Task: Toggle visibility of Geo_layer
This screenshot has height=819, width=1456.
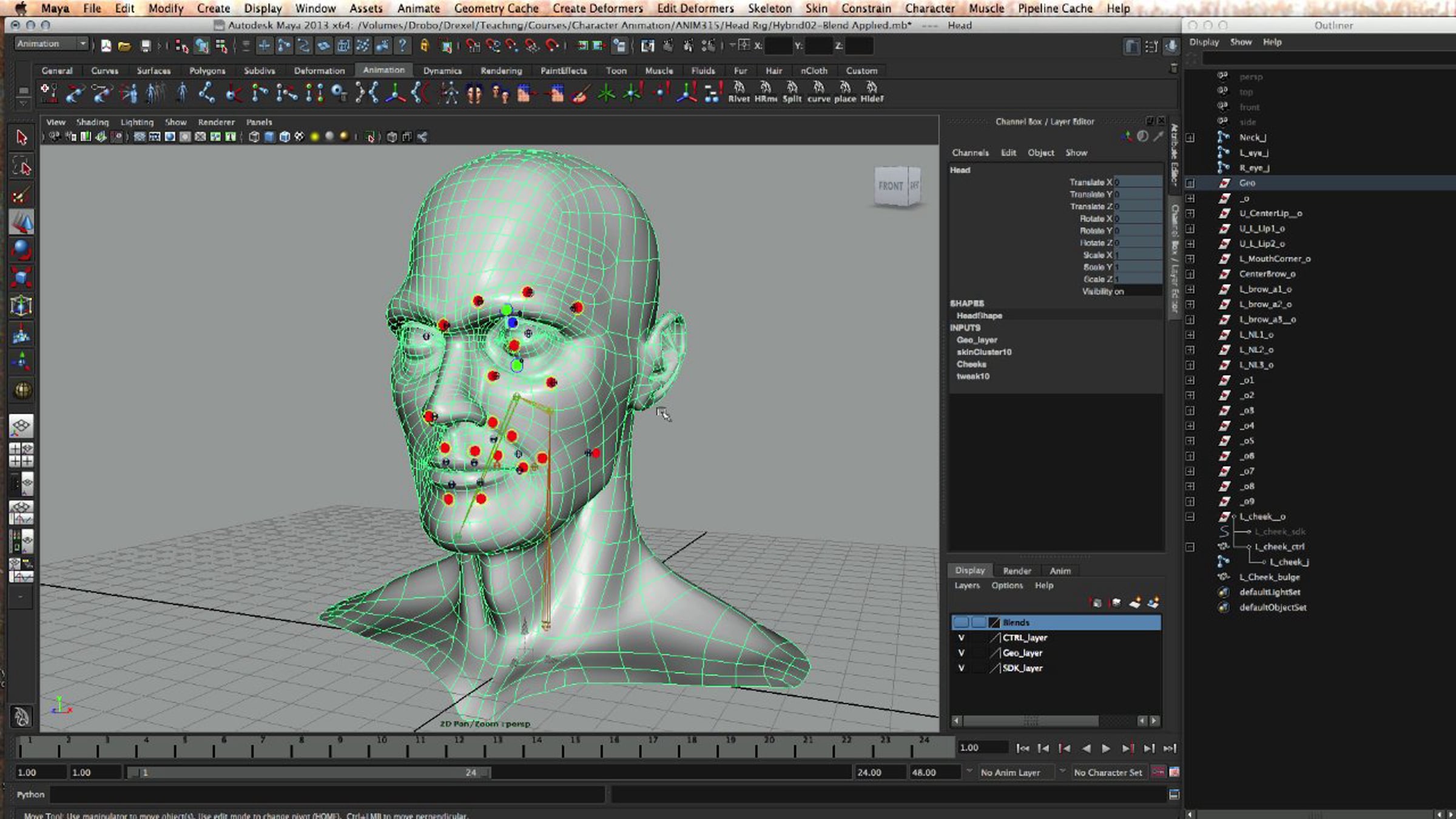Action: tap(961, 653)
